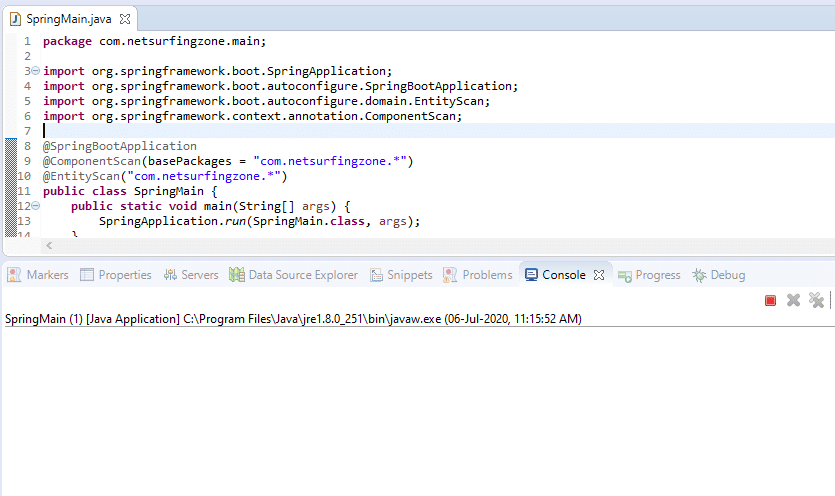The width and height of the screenshot is (835, 496).
Task: Click the red Terminate button in Console
Action: pyautogui.click(x=770, y=300)
